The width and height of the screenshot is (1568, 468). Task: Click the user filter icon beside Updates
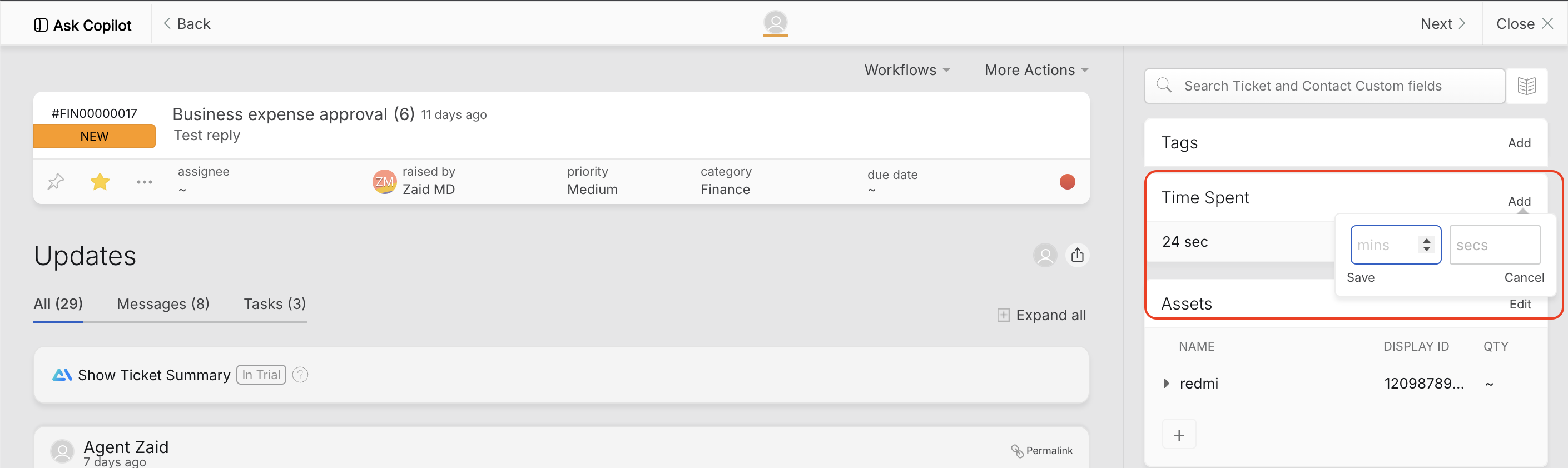coord(1045,255)
